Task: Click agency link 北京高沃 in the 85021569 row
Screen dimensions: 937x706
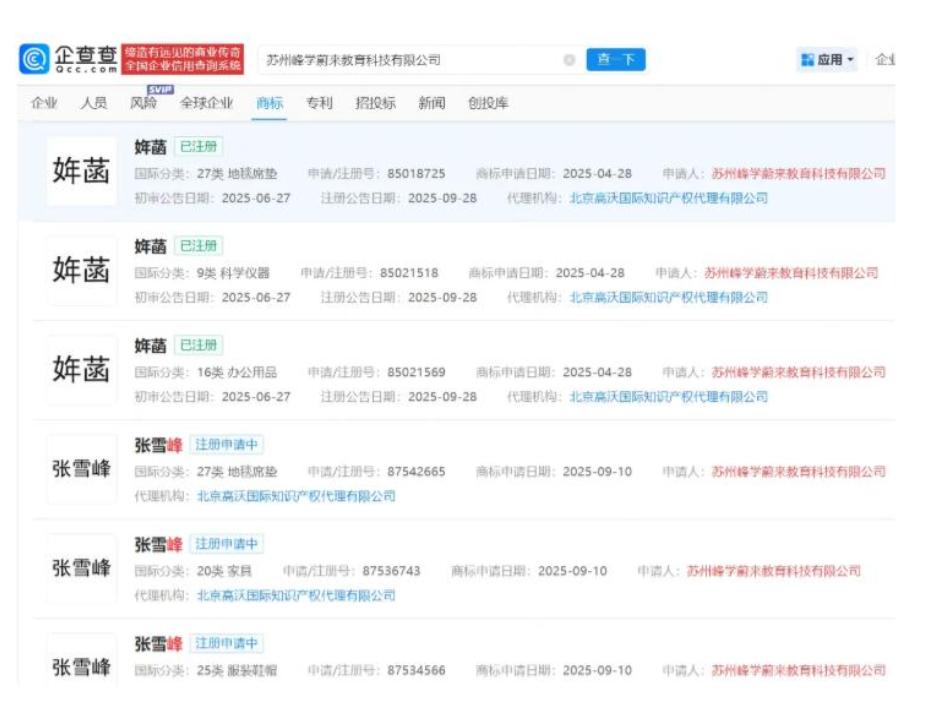Action: (x=668, y=397)
